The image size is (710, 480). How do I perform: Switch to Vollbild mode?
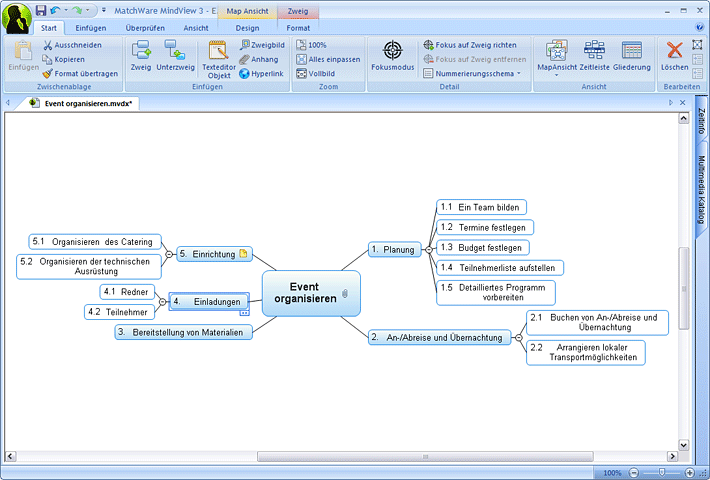(316, 73)
